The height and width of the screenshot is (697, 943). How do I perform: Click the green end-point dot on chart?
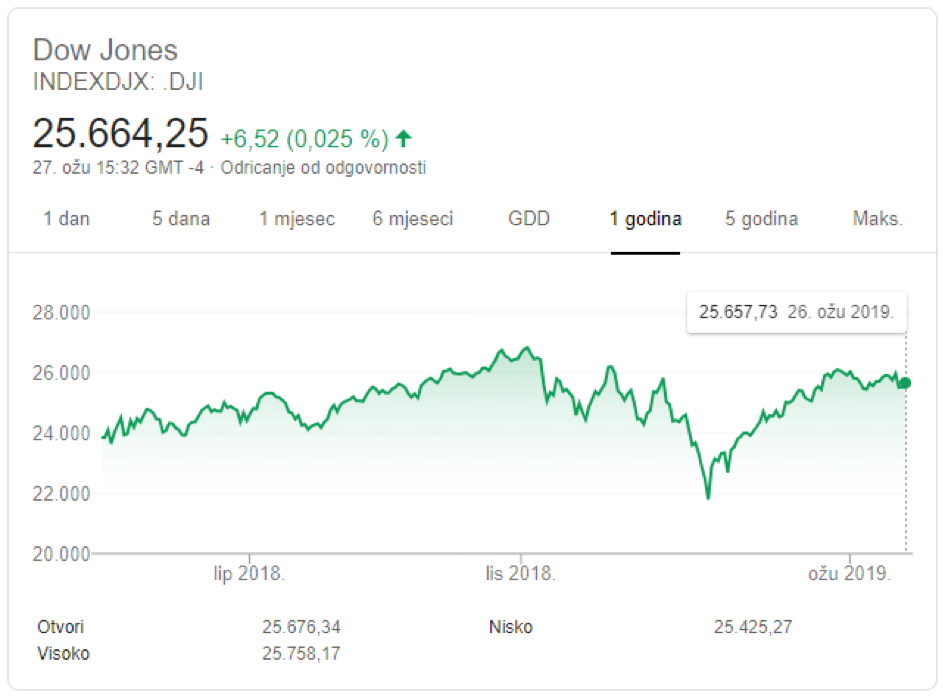coord(906,382)
